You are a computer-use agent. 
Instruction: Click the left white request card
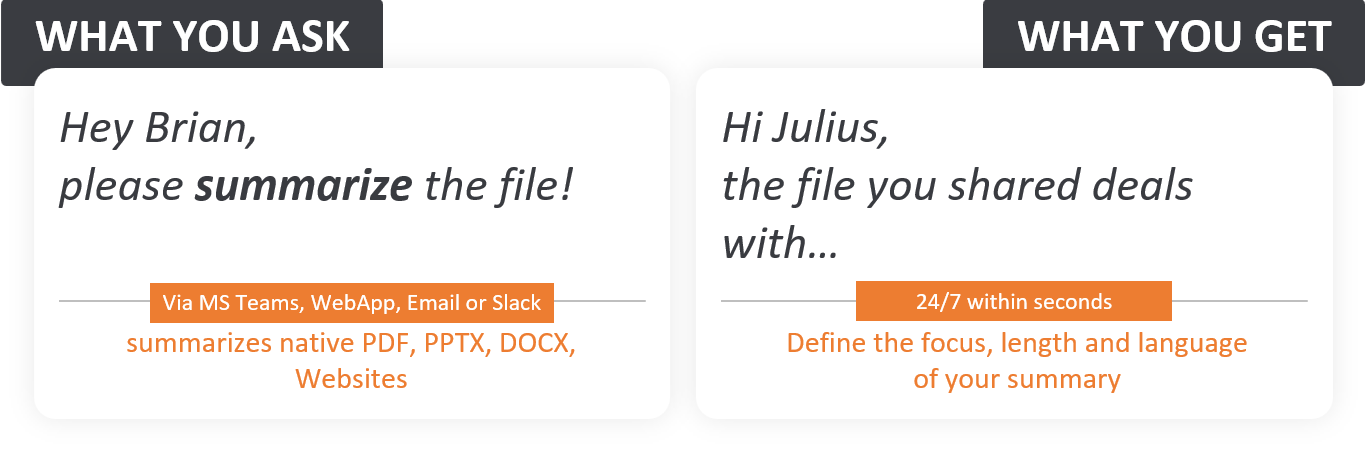coord(352,243)
